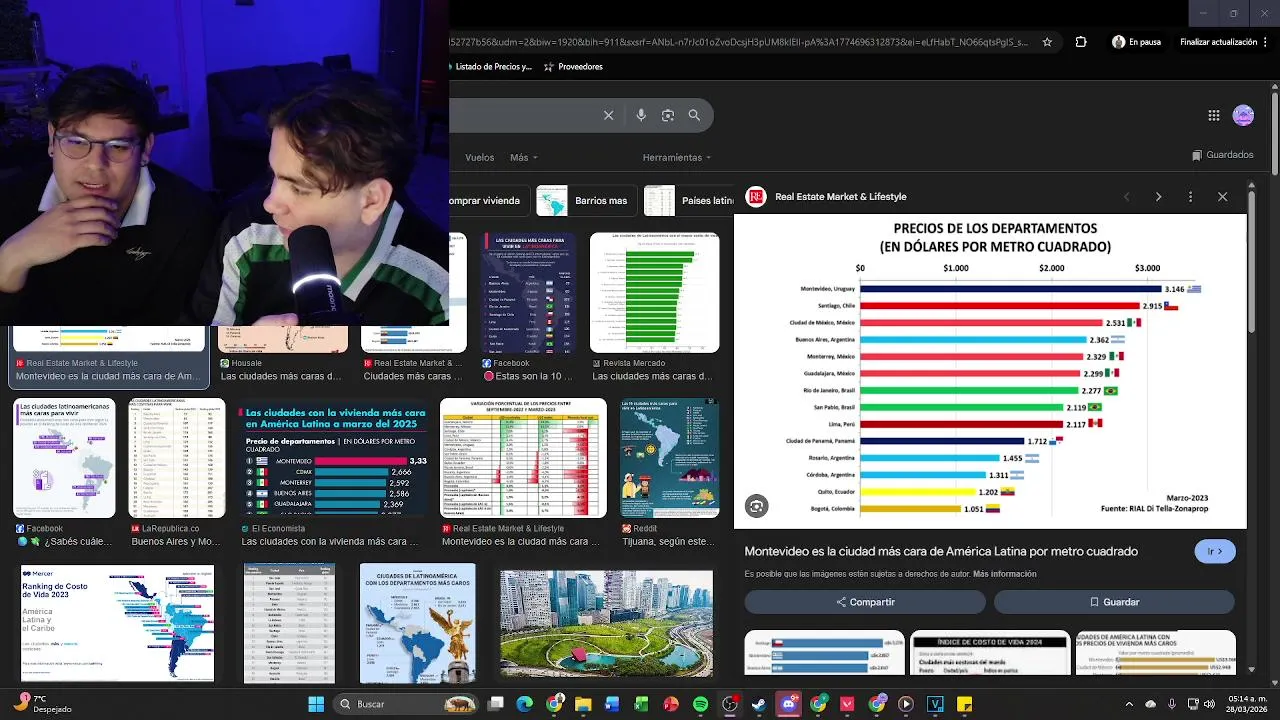Go to next image in preview panel
The image size is (1280, 720).
pos(1158,197)
